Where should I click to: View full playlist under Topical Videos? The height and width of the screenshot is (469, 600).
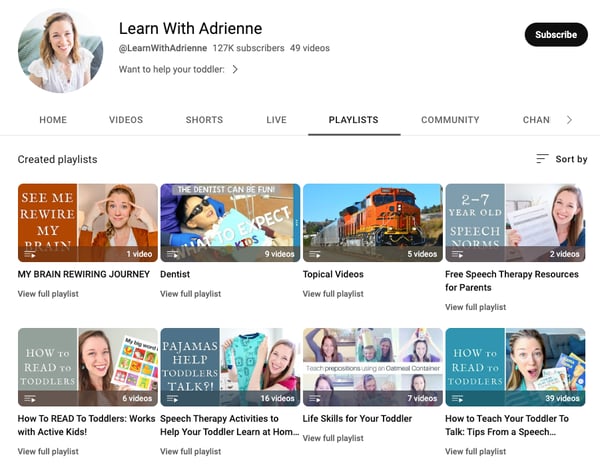coord(333,294)
